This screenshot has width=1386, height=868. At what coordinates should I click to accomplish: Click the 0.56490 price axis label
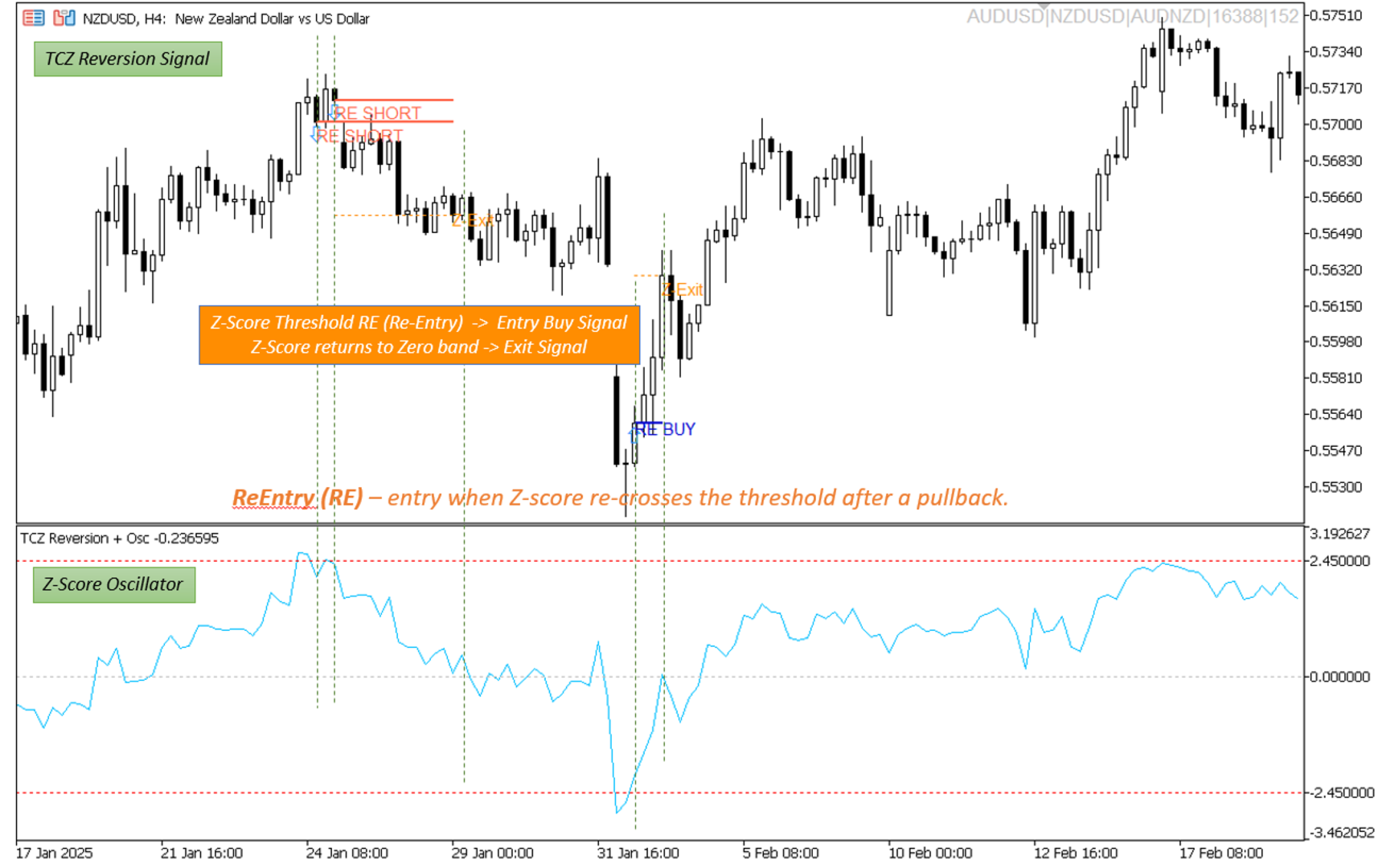(1336, 233)
